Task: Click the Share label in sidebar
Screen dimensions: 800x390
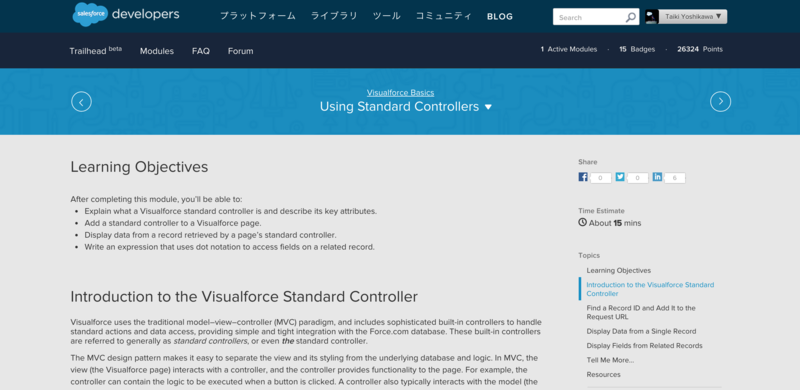Action: (x=587, y=162)
